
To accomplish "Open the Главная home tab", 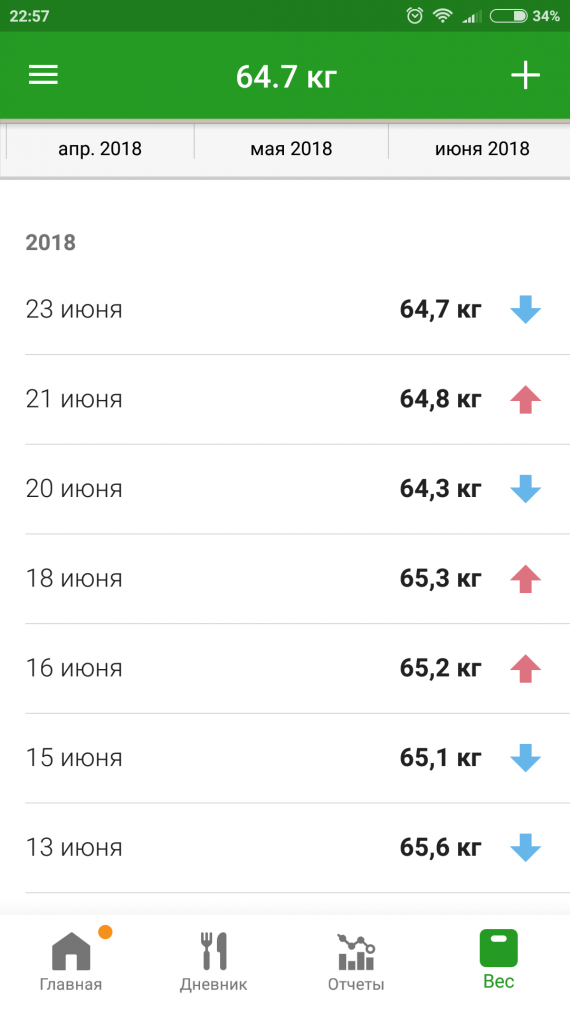I will pos(71,961).
